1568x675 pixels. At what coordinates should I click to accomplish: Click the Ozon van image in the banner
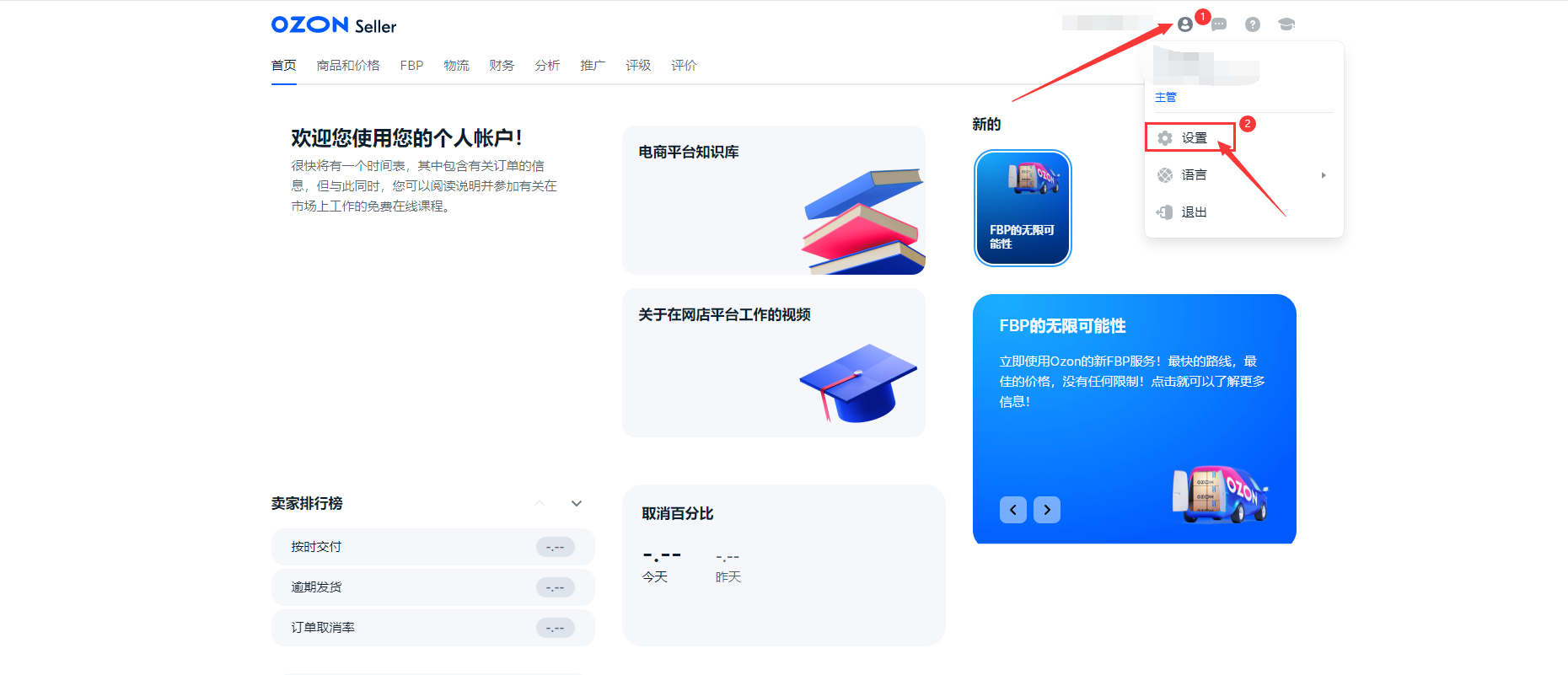click(1220, 495)
